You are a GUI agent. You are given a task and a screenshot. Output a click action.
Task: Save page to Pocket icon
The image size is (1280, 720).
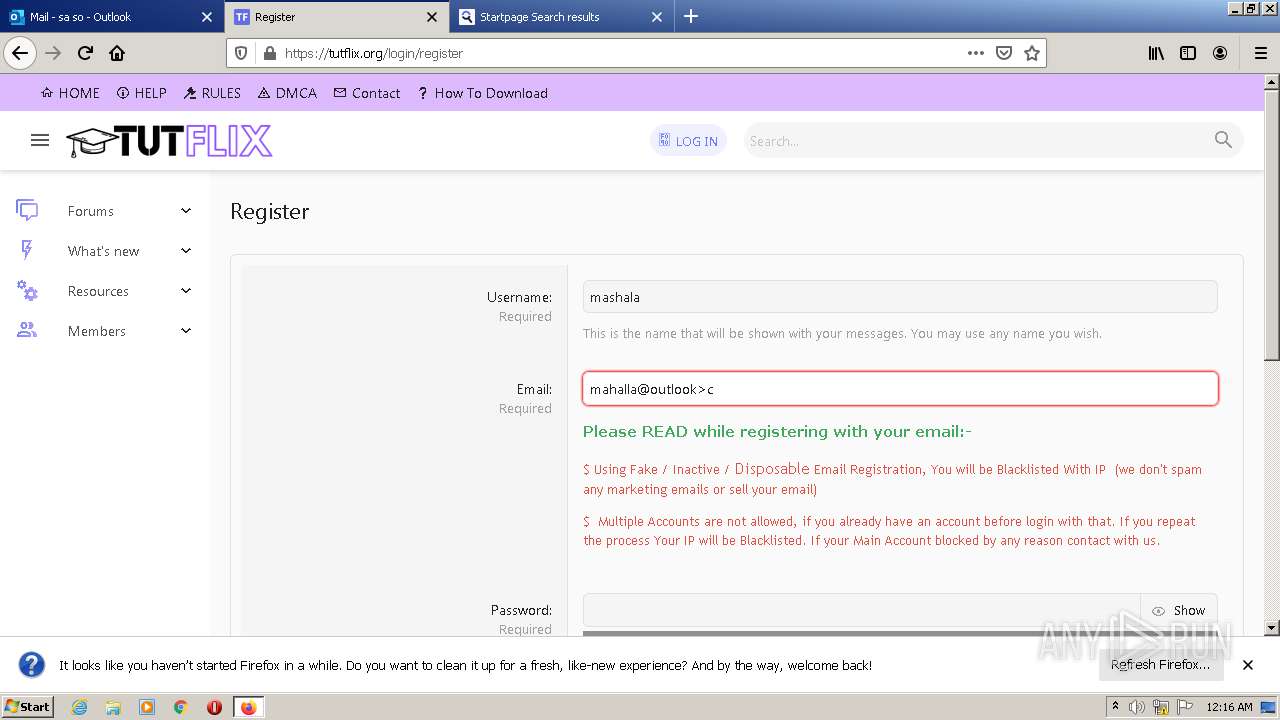[x=1004, y=53]
